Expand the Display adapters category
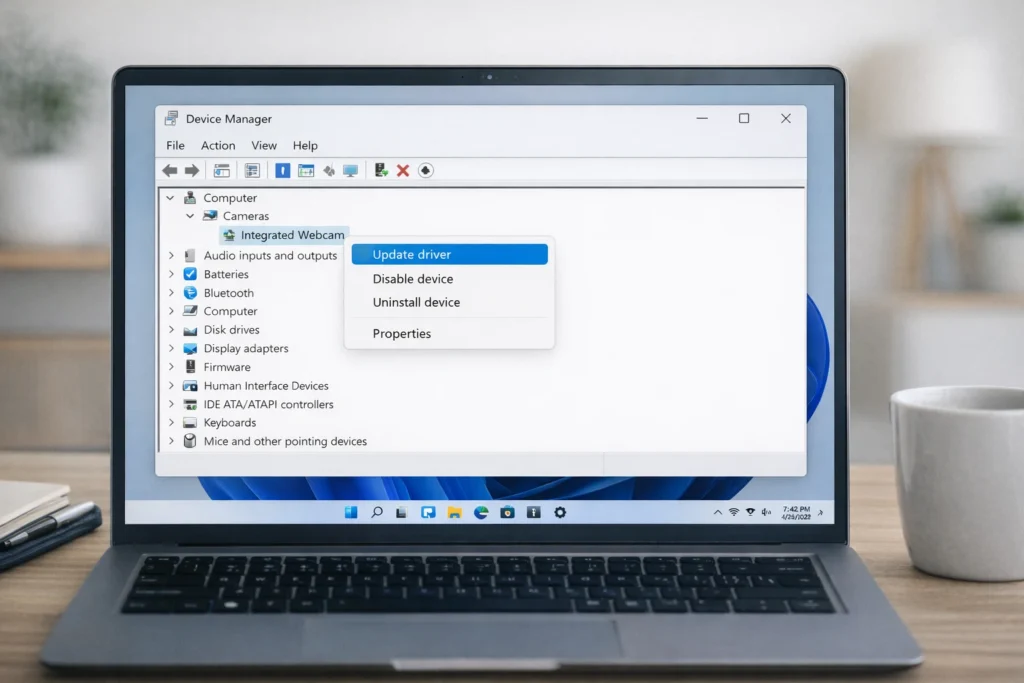Image resolution: width=1024 pixels, height=683 pixels. tap(171, 349)
